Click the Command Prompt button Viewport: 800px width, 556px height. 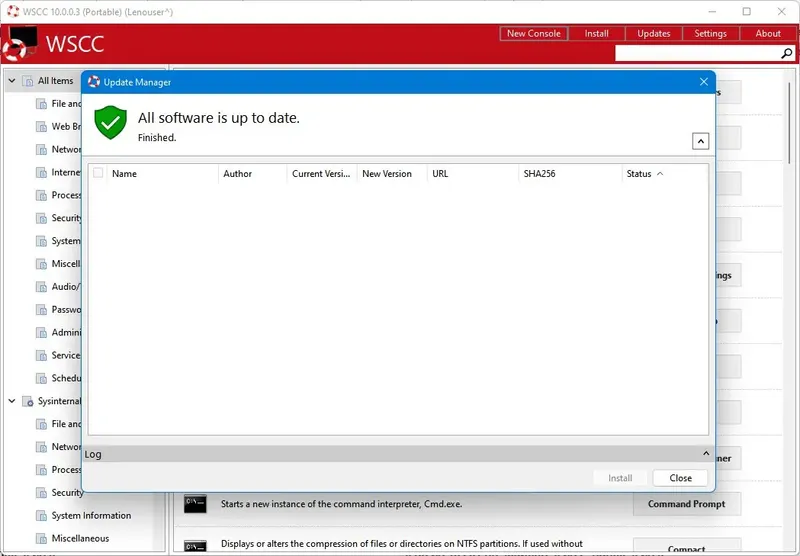pos(686,504)
